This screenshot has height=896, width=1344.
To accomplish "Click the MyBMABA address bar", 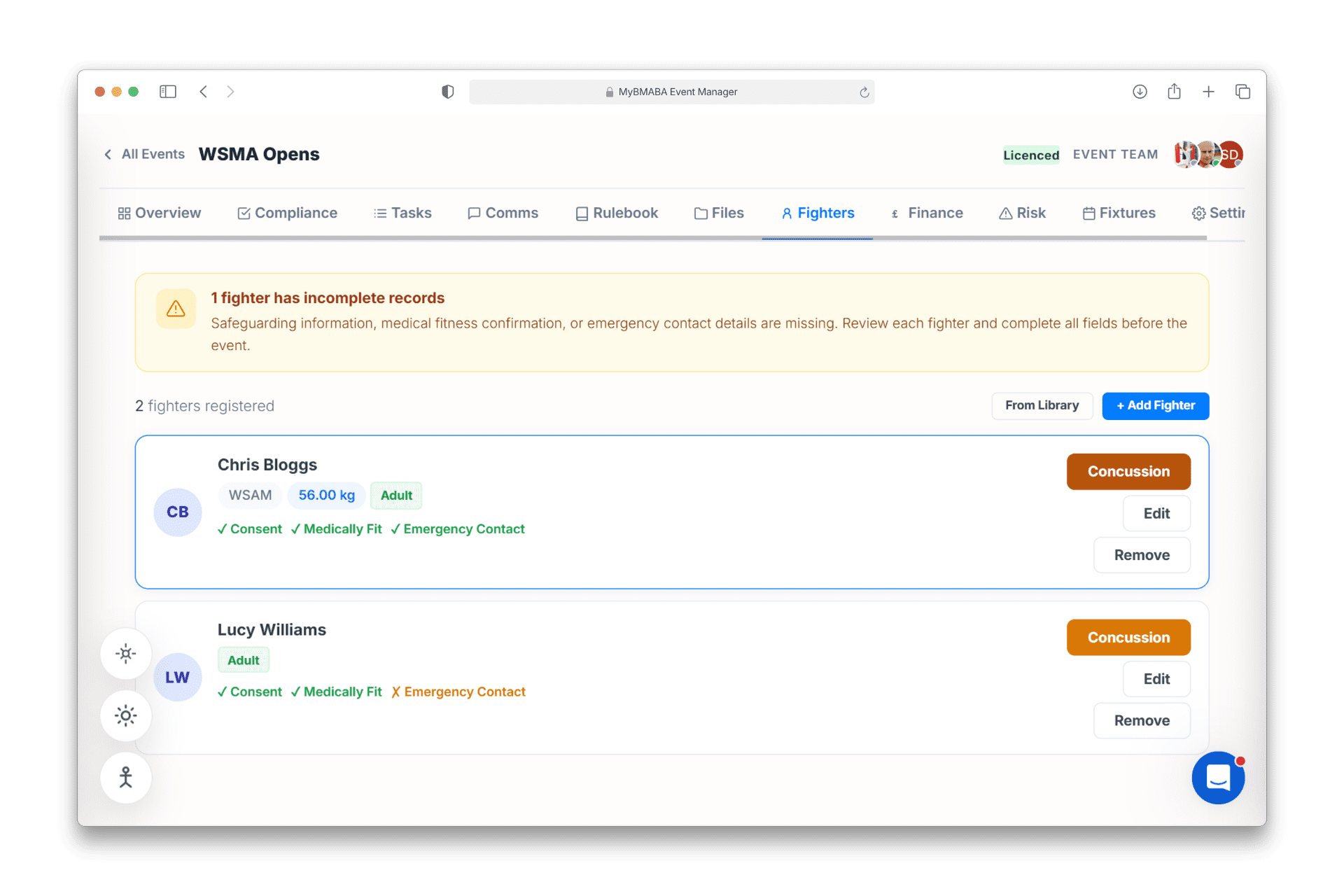I will [672, 92].
